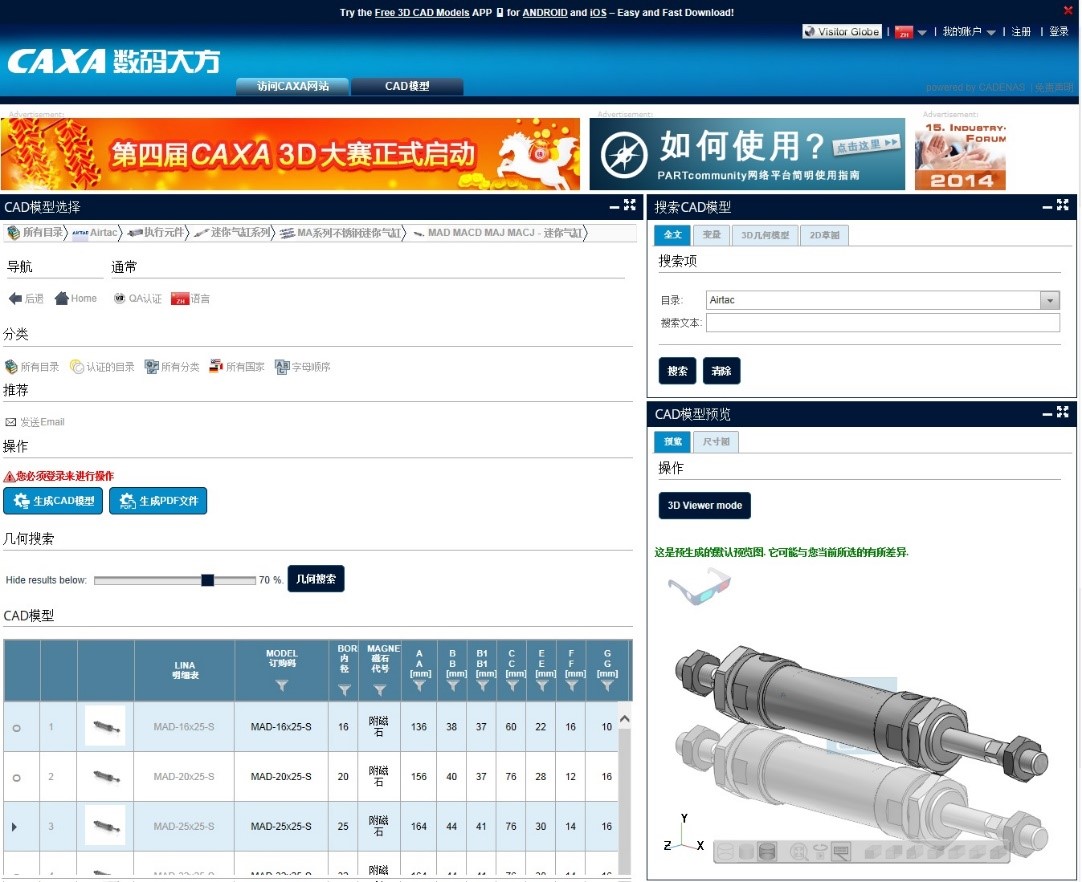Select the radio button for row MAD-20x25-S
The image size is (1082, 882).
coord(17,777)
